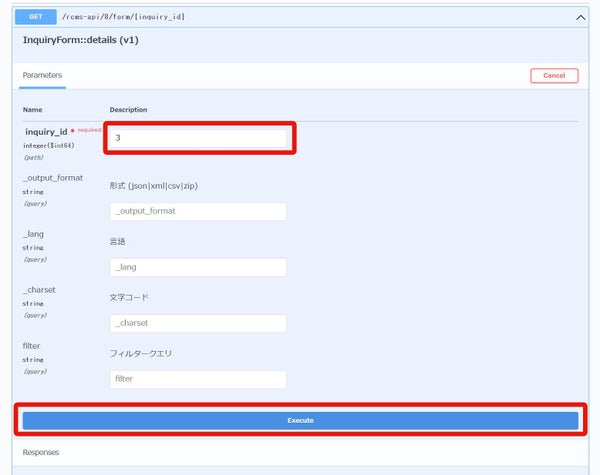Click the Name column header

tap(33, 109)
